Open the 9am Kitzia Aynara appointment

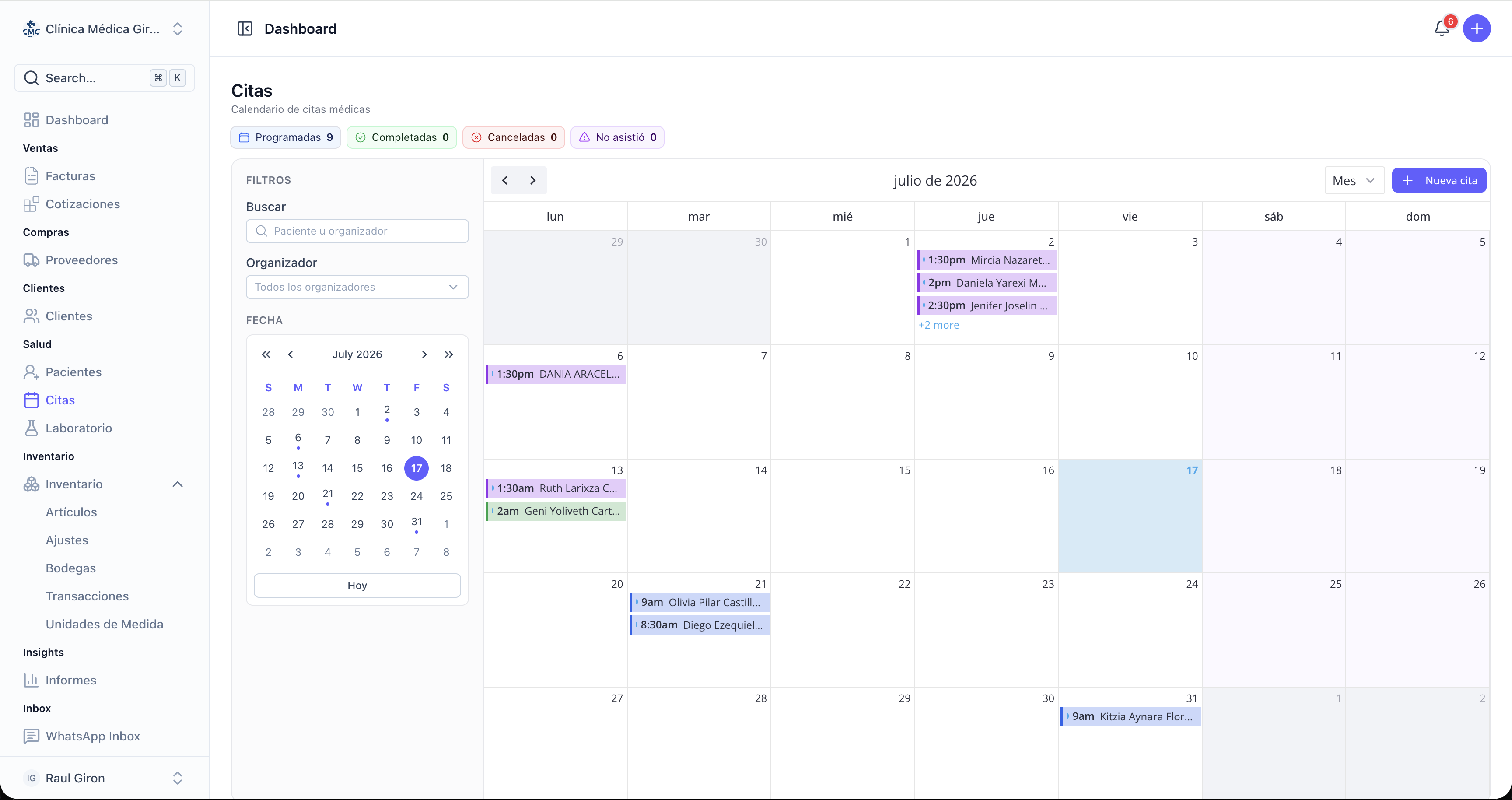[x=1130, y=717]
